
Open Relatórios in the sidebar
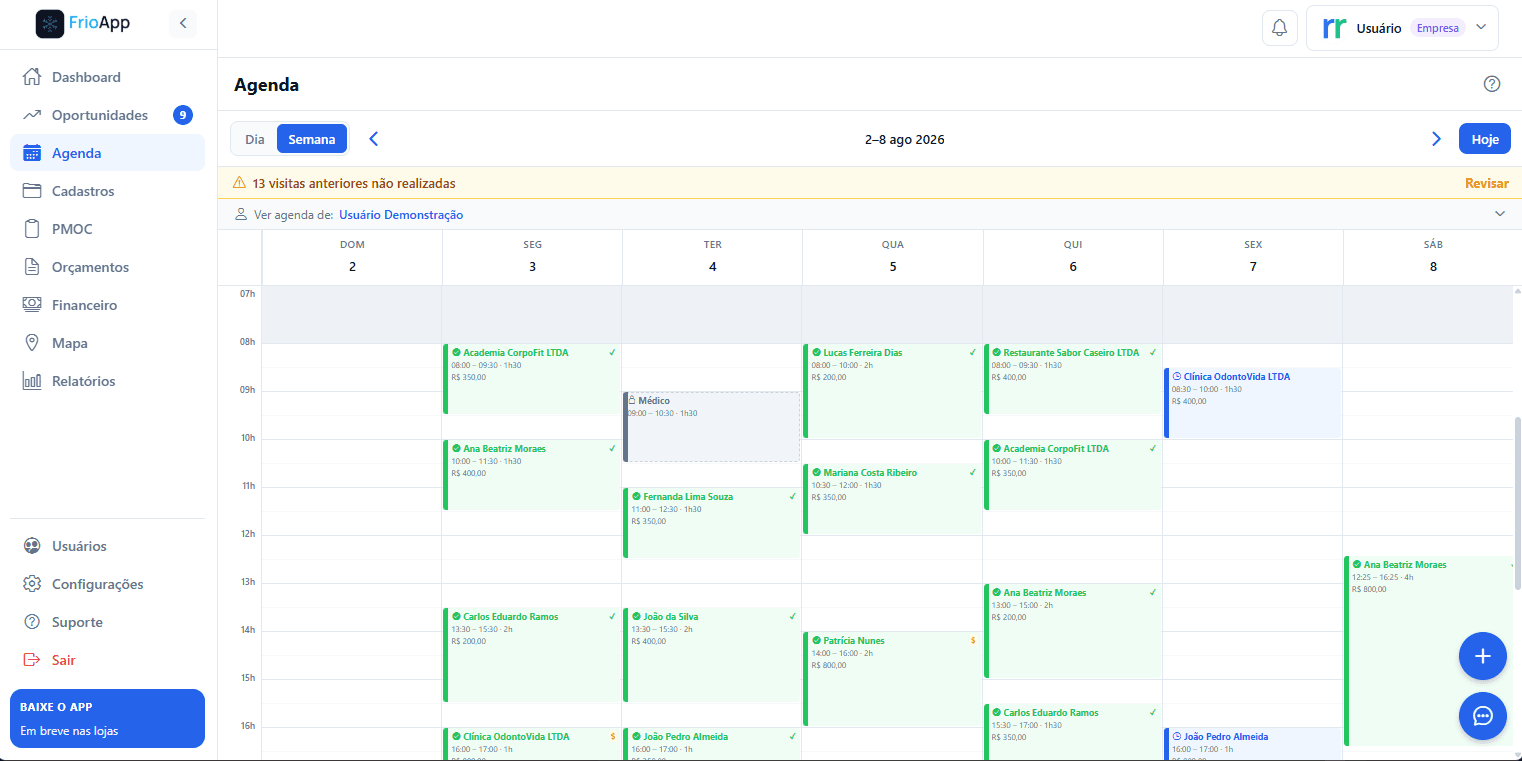click(107, 381)
